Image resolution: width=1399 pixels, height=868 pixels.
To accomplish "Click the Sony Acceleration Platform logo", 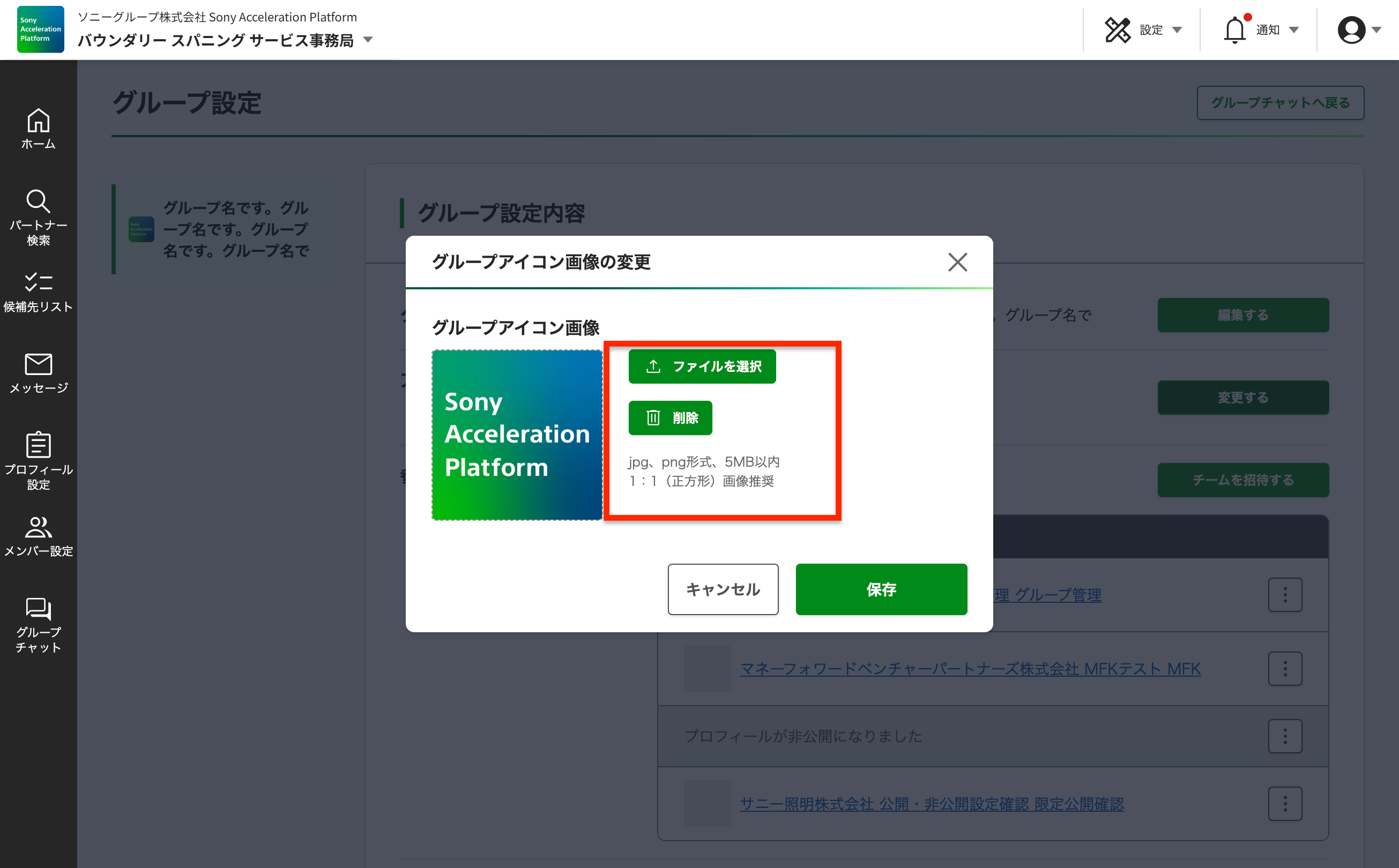I will (x=40, y=29).
